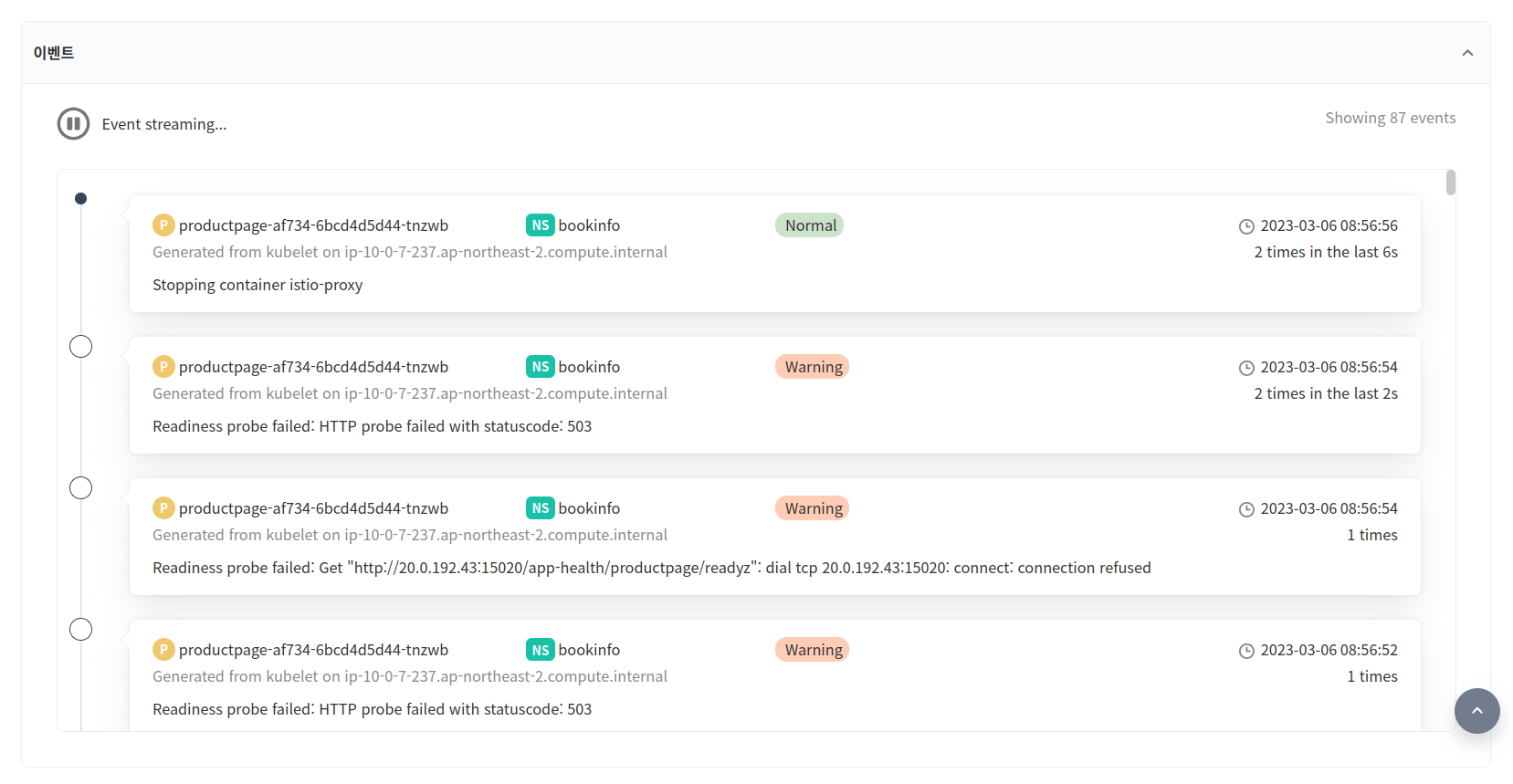Click the pod icon in the connection refused event

[163, 507]
